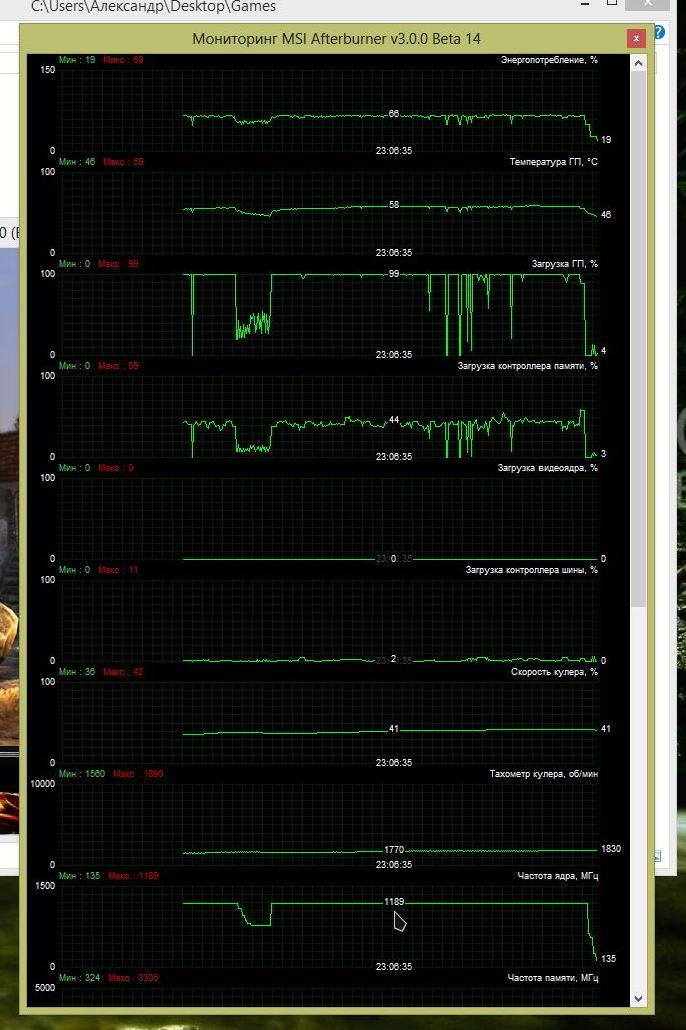This screenshot has width=686, height=1030.
Task: Click the current core clock value 135
Action: (x=608, y=958)
